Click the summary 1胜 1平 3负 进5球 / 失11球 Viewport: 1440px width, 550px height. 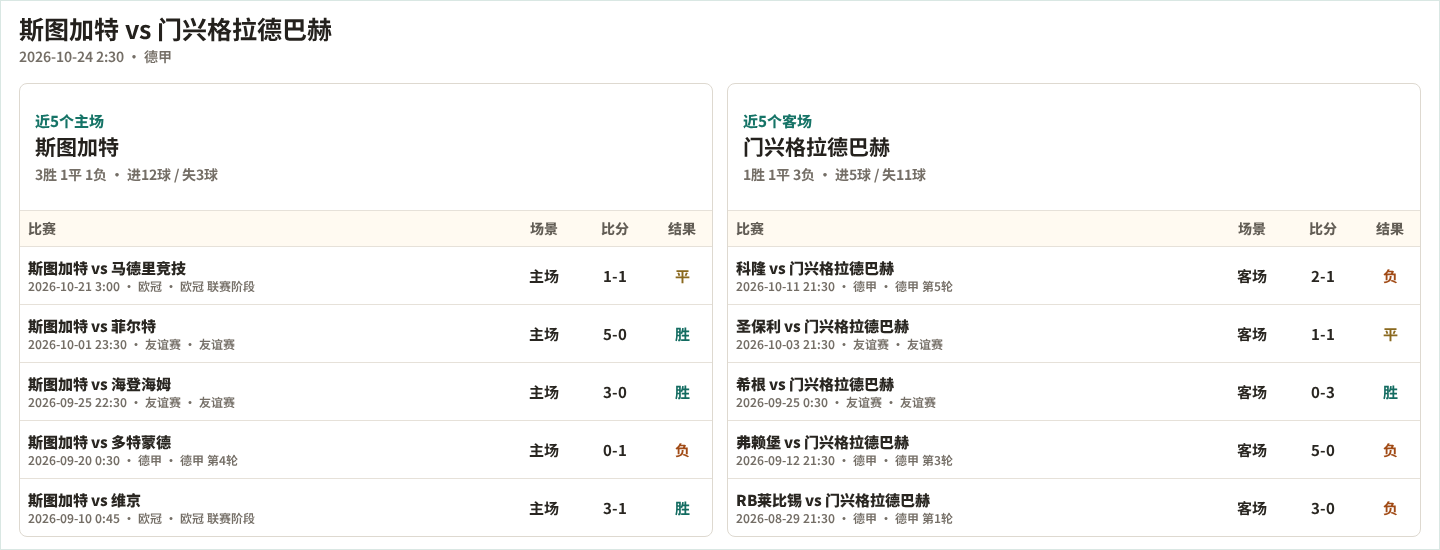(834, 175)
